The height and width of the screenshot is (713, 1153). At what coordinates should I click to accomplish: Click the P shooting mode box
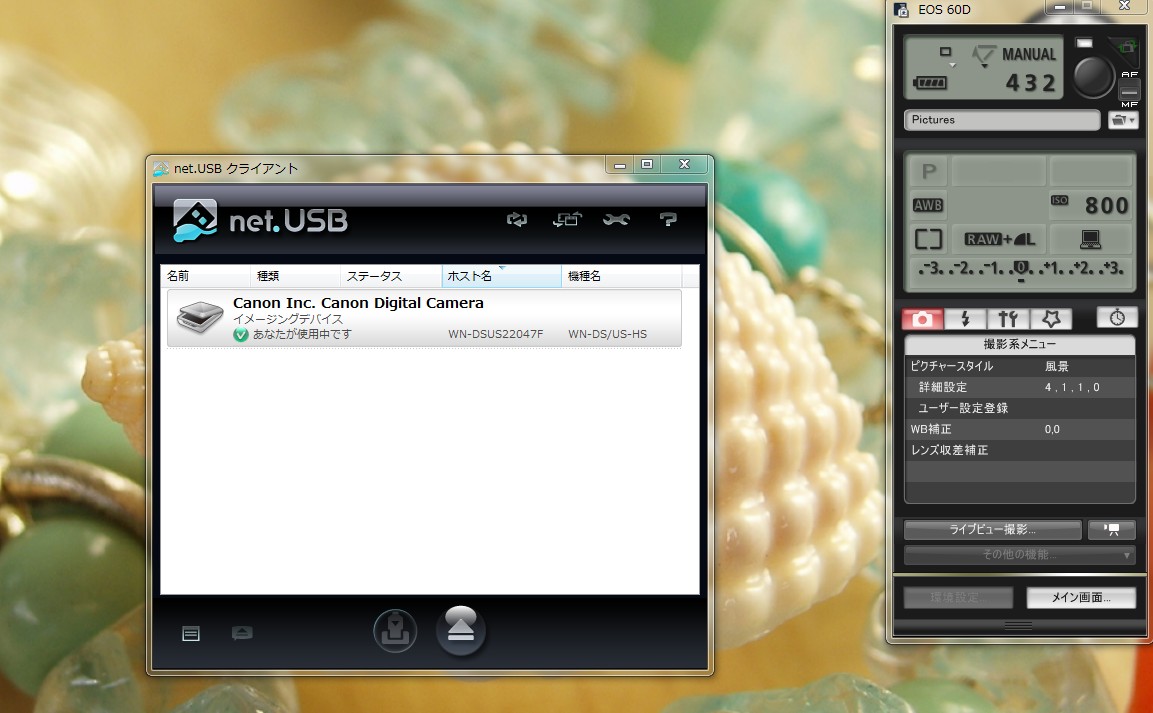[929, 171]
